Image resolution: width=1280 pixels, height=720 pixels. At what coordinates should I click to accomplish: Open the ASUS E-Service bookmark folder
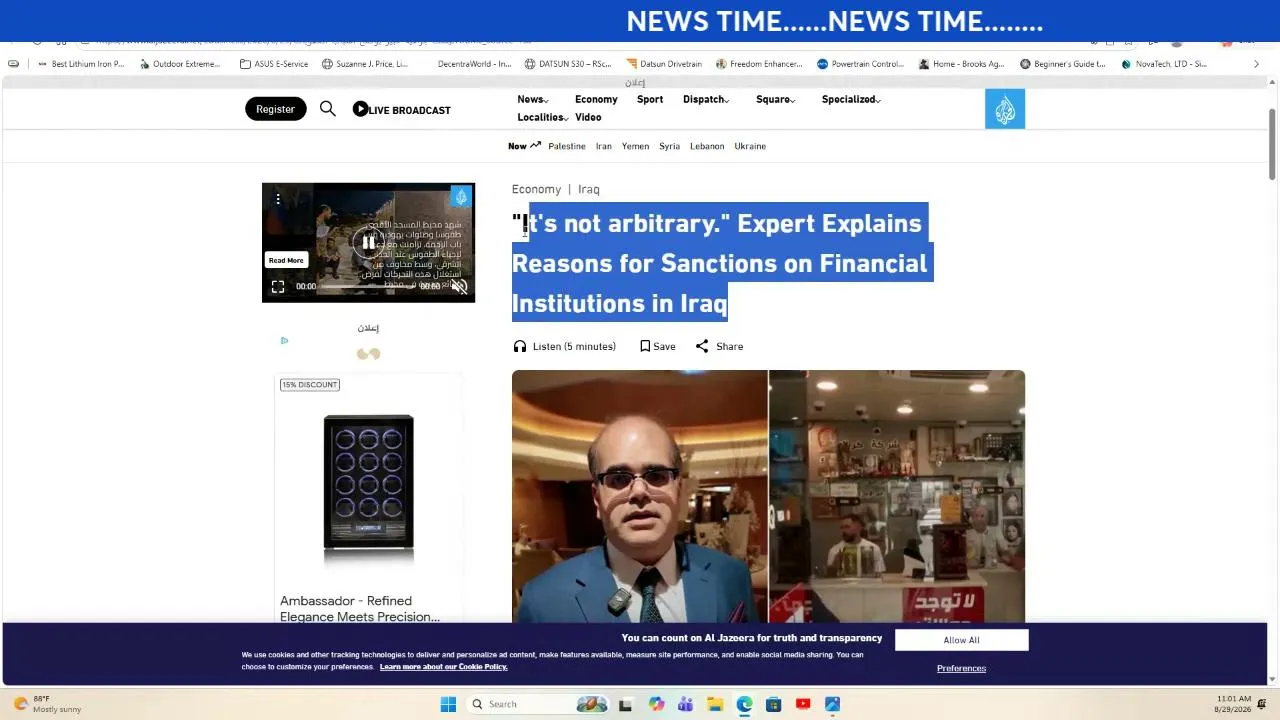(274, 64)
